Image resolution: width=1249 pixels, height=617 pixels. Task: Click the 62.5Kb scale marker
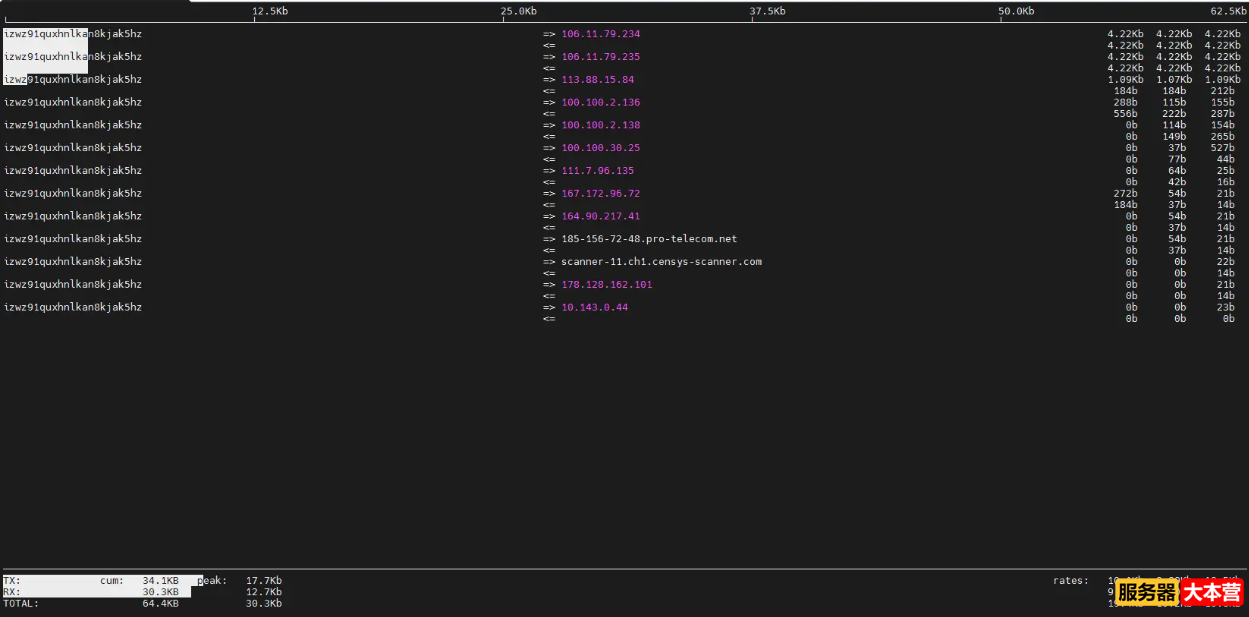[x=1228, y=11]
